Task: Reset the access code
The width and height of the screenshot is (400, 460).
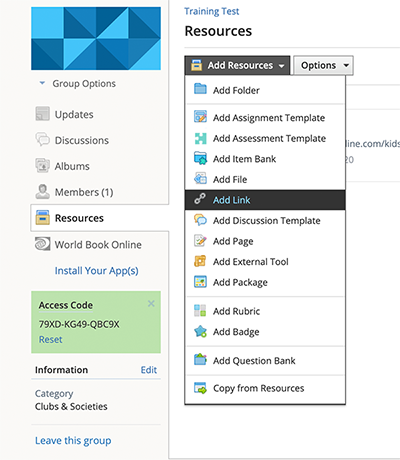Action: coord(51,339)
